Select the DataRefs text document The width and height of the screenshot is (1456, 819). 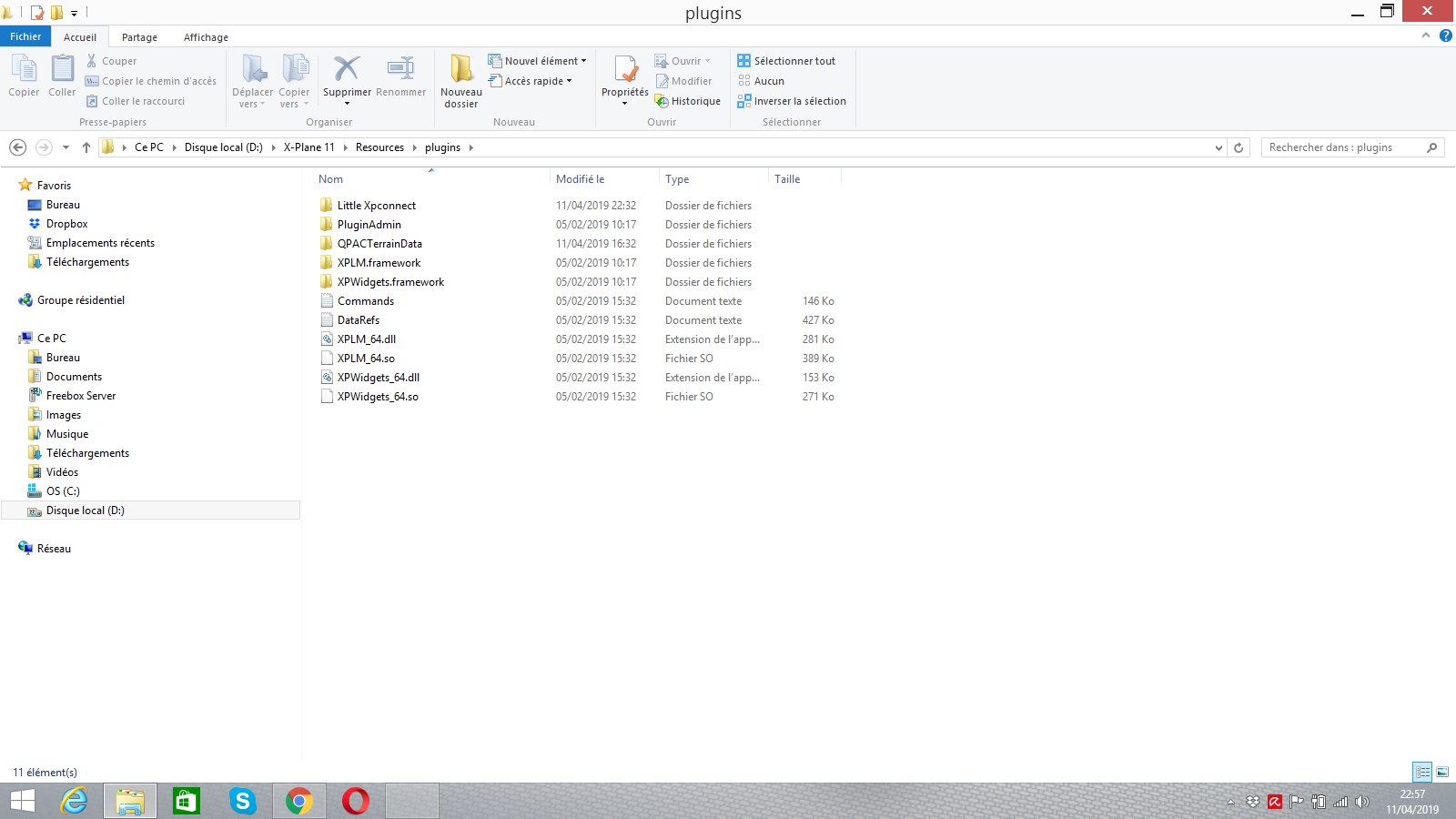pyautogui.click(x=358, y=320)
